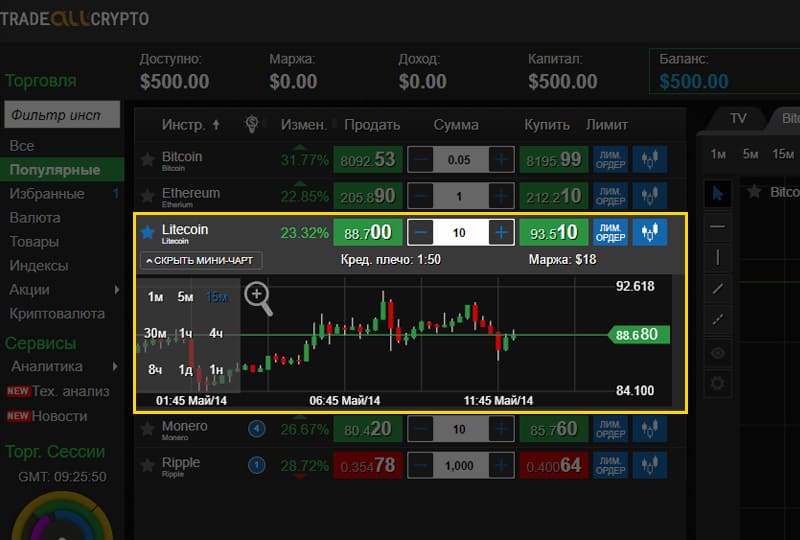Star the Ripple instrument
Image resolution: width=800 pixels, height=540 pixels.
click(147, 465)
